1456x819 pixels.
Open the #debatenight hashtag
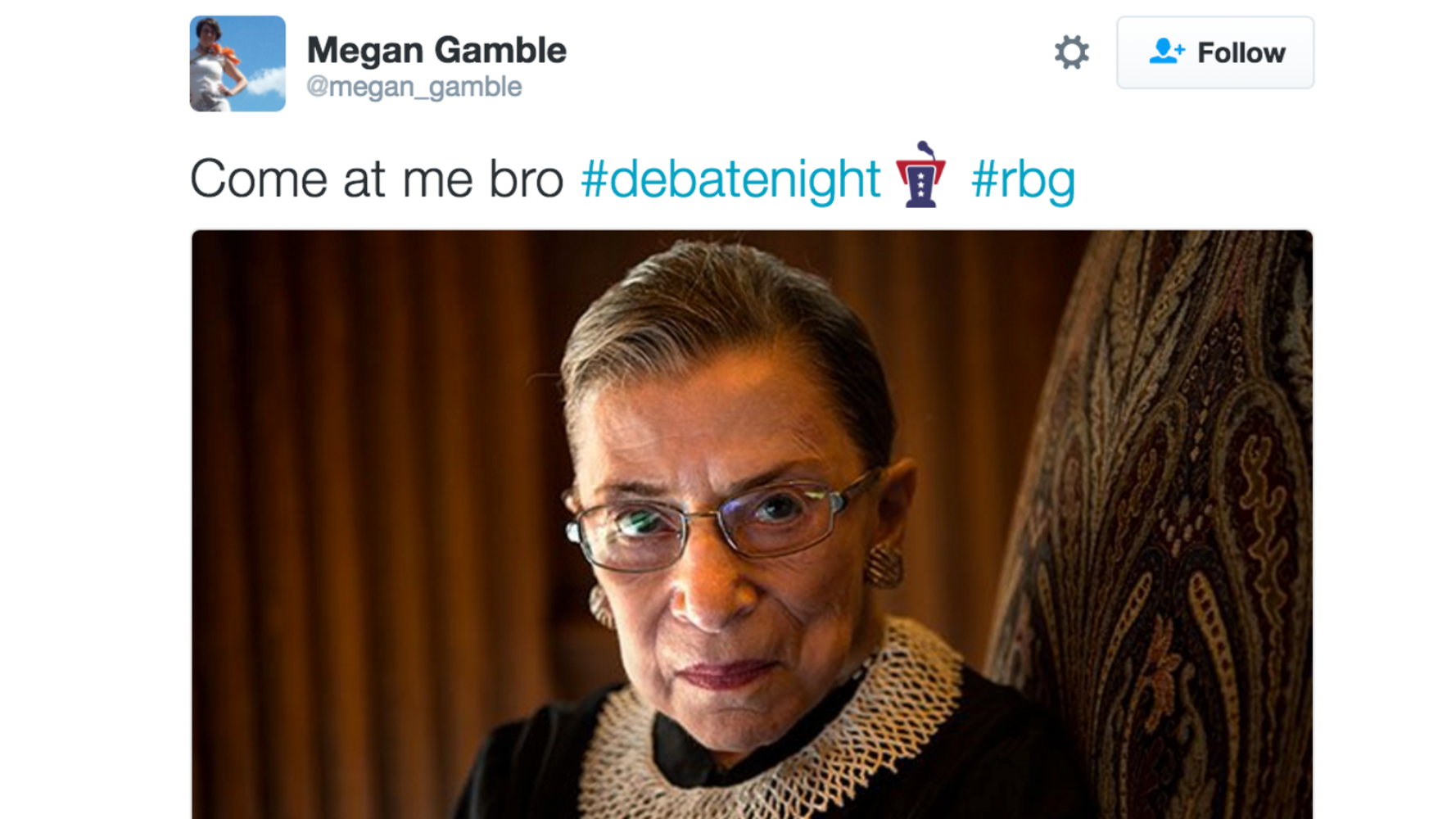[x=731, y=176]
